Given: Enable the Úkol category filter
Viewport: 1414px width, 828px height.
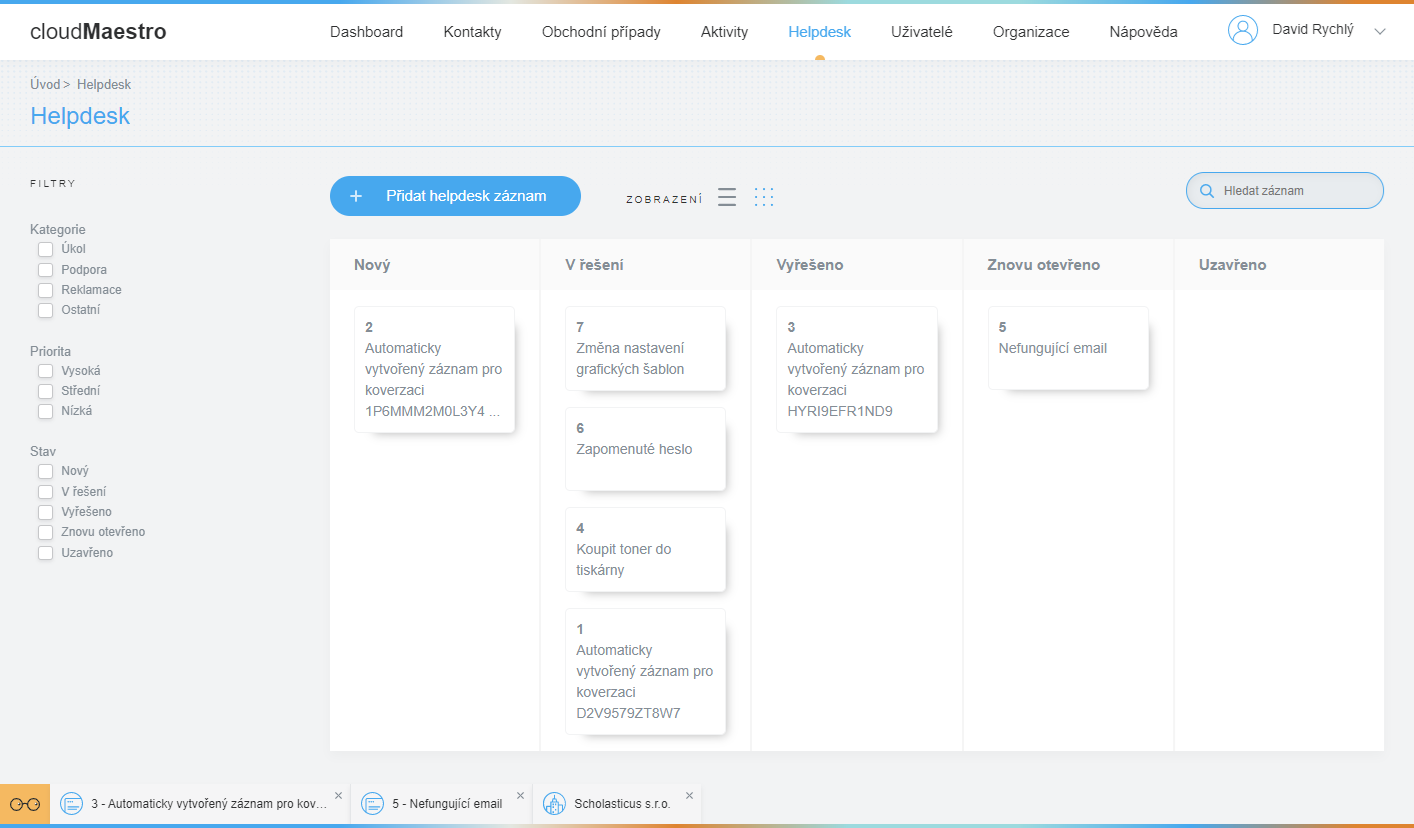Looking at the screenshot, I should pos(45,249).
